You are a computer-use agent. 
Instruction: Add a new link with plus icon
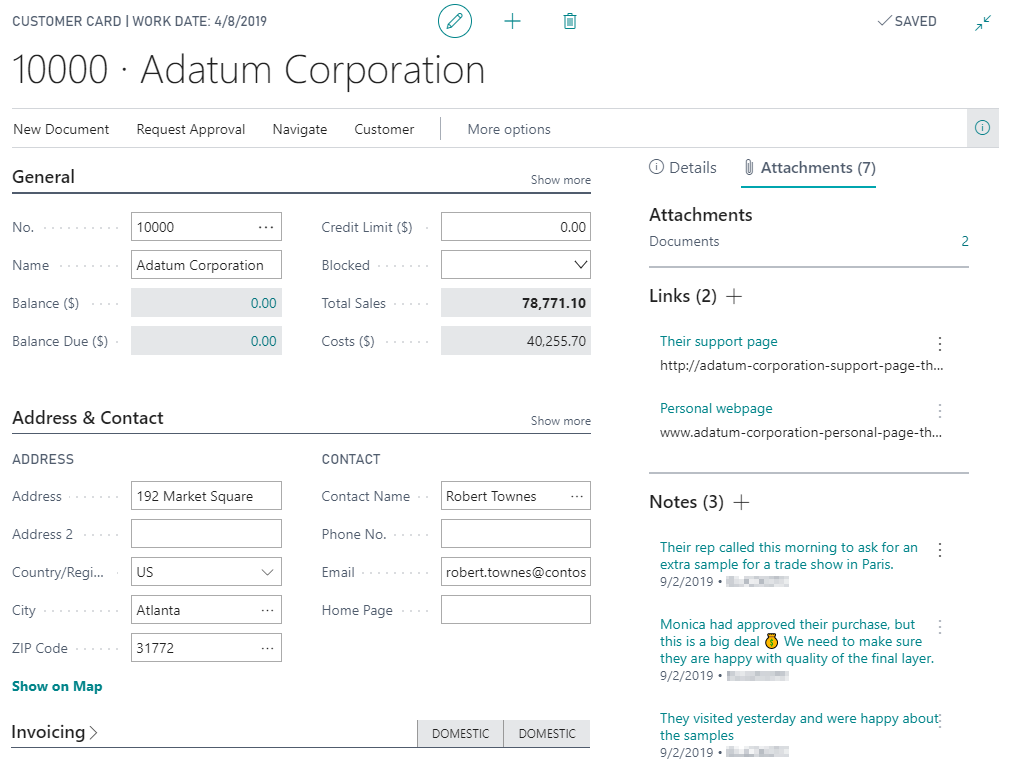pos(734,296)
